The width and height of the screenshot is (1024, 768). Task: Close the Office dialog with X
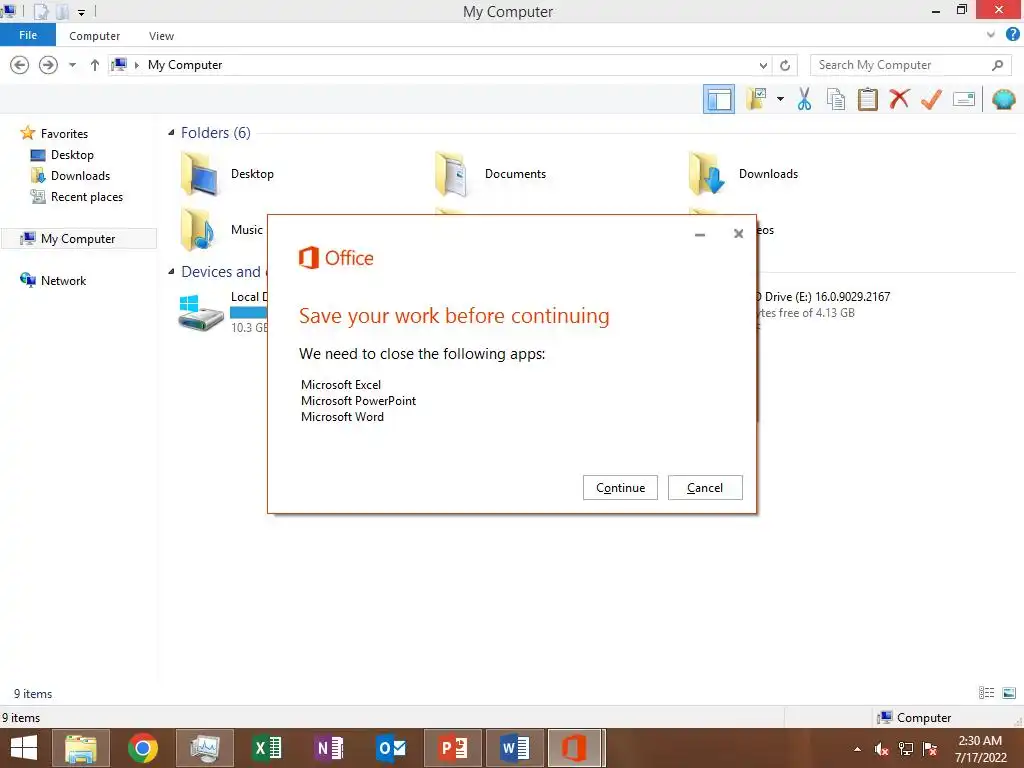(739, 234)
